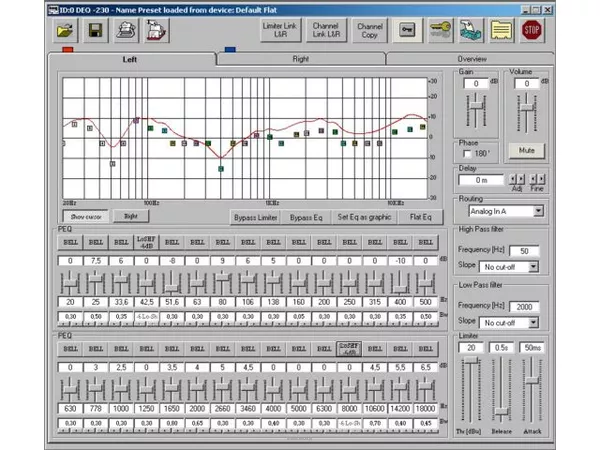This screenshot has width=600, height=450.
Task: Click the Delay Adj right arrow
Action: [x=521, y=179]
